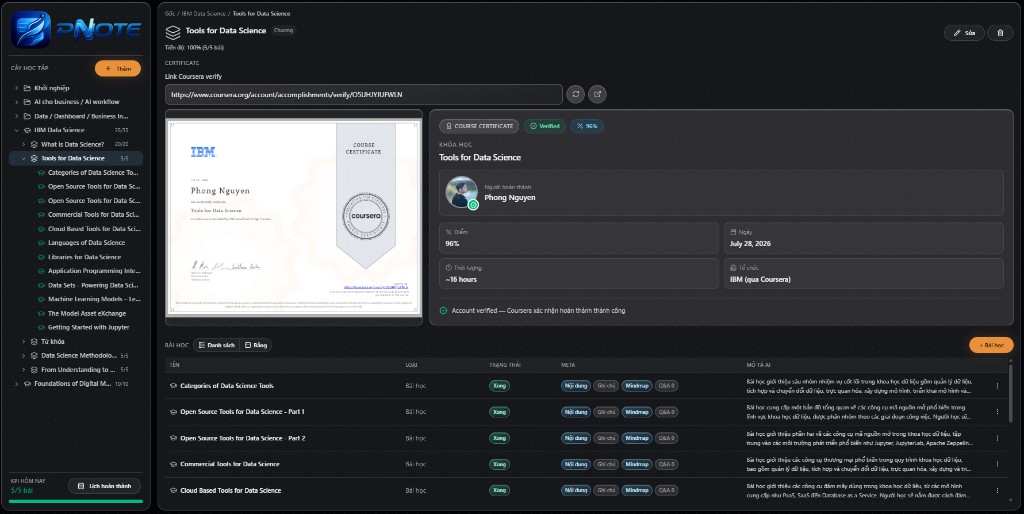Click the Coursera verify link field
Image resolution: width=1024 pixels, height=514 pixels.
pyautogui.click(x=364, y=94)
